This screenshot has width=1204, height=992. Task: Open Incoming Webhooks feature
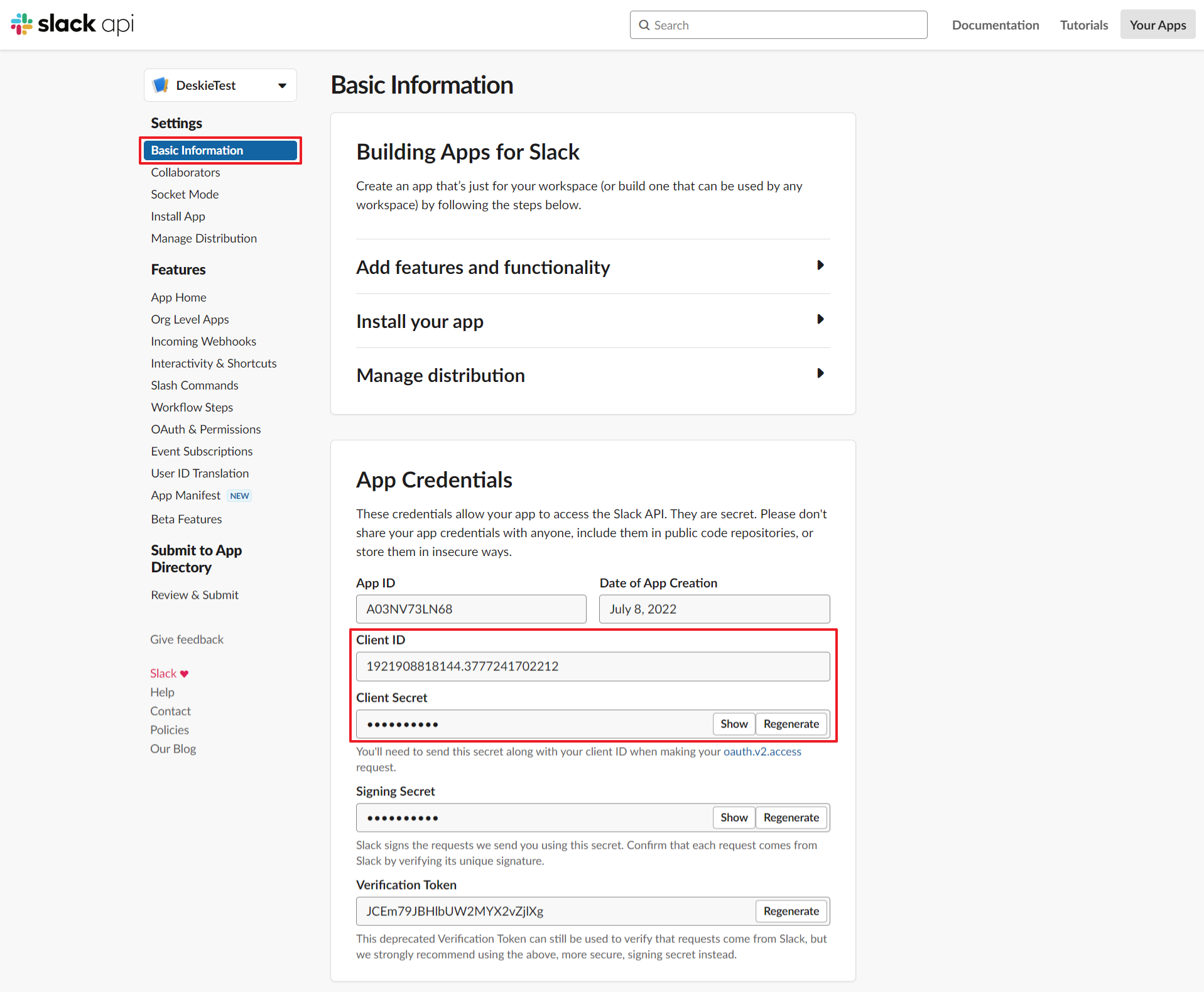[203, 341]
